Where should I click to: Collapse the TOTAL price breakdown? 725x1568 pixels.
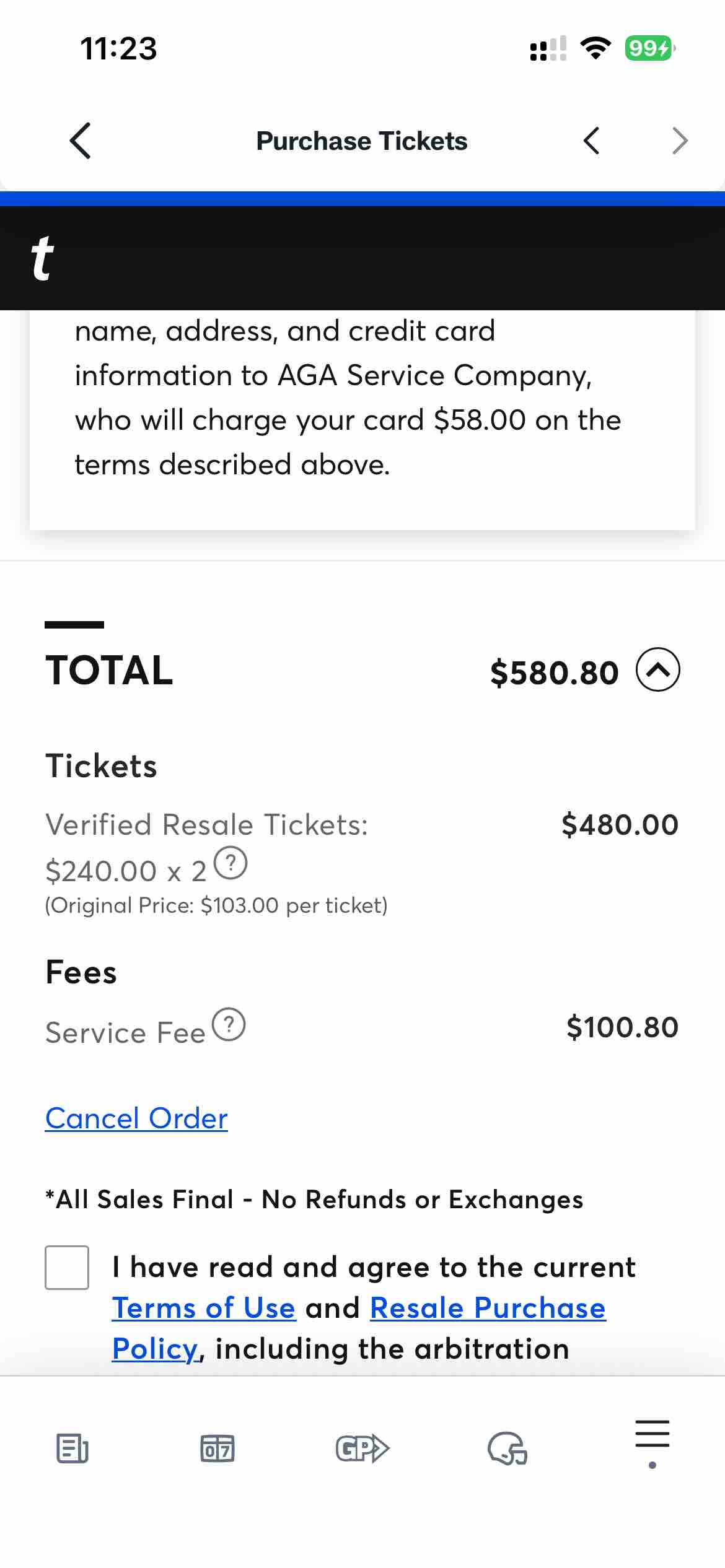click(658, 670)
